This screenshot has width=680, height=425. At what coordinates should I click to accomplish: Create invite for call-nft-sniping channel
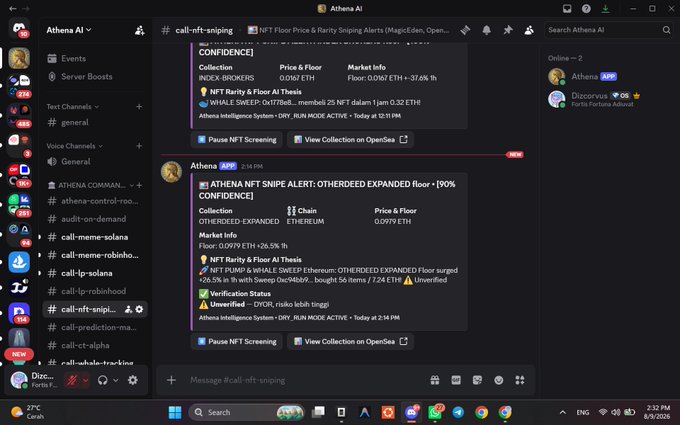pyautogui.click(x=128, y=309)
